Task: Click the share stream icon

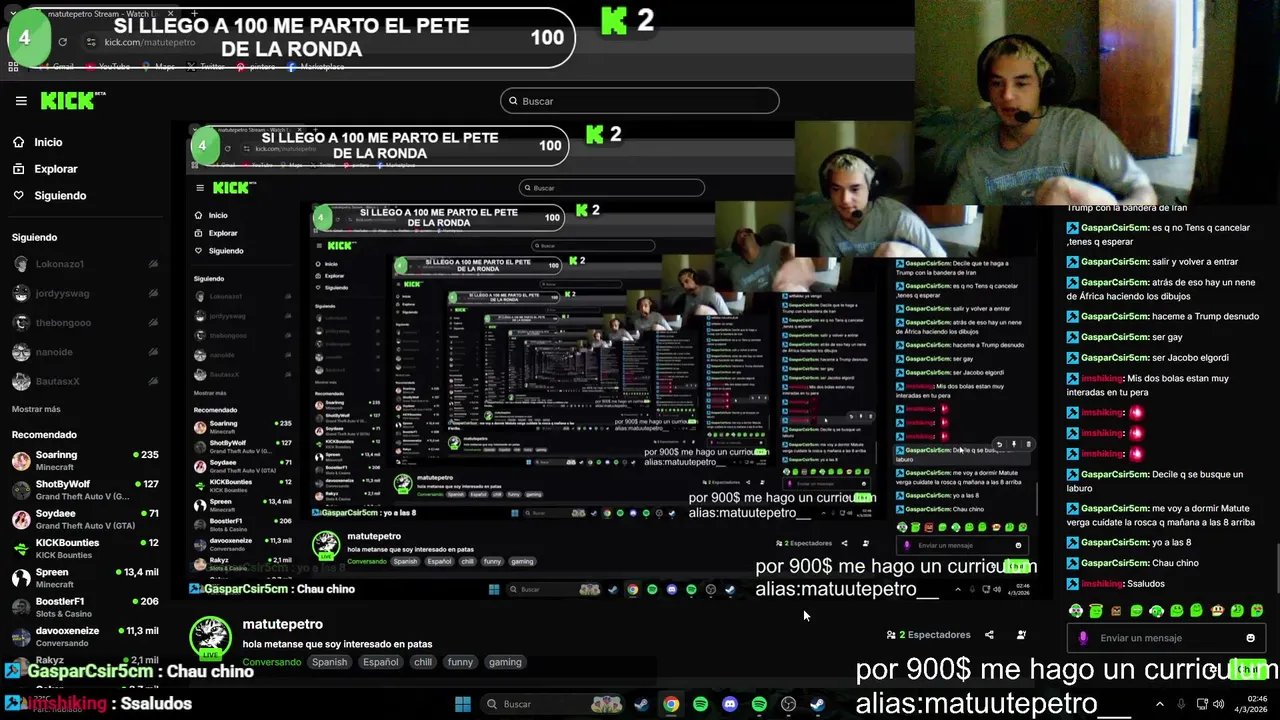Action: coord(989,635)
